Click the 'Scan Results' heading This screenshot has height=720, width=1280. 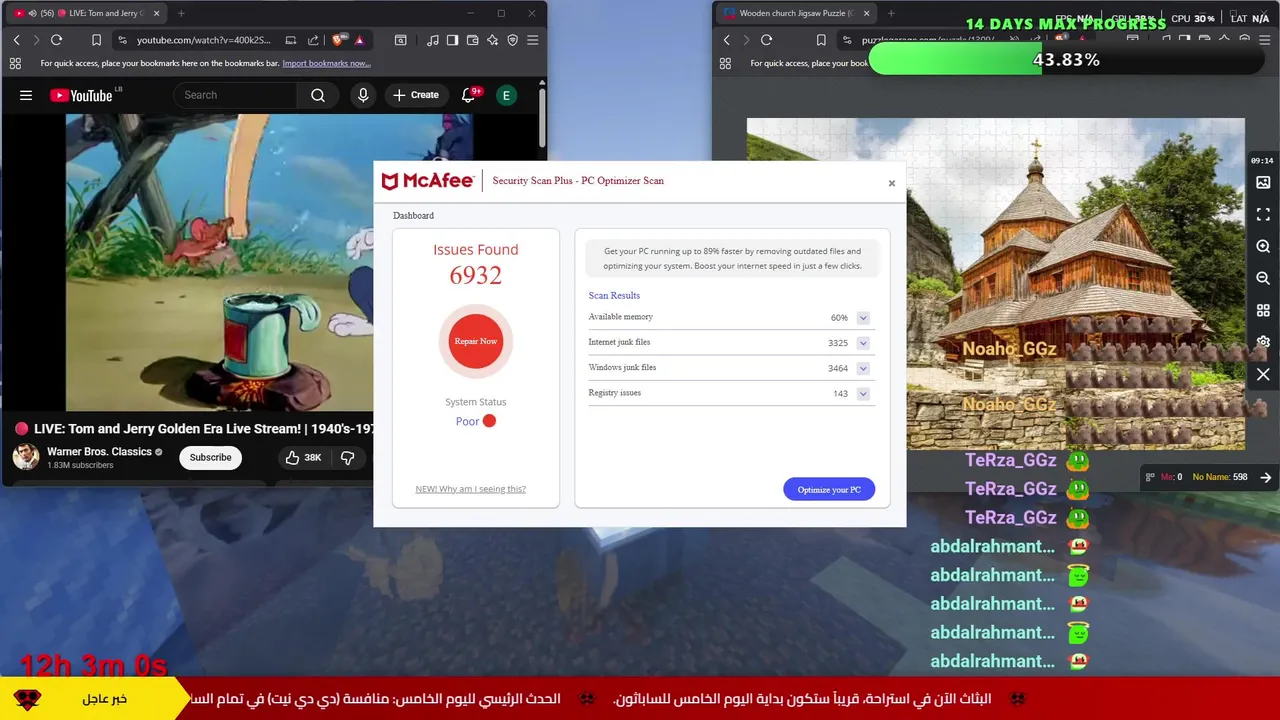pyautogui.click(x=614, y=295)
